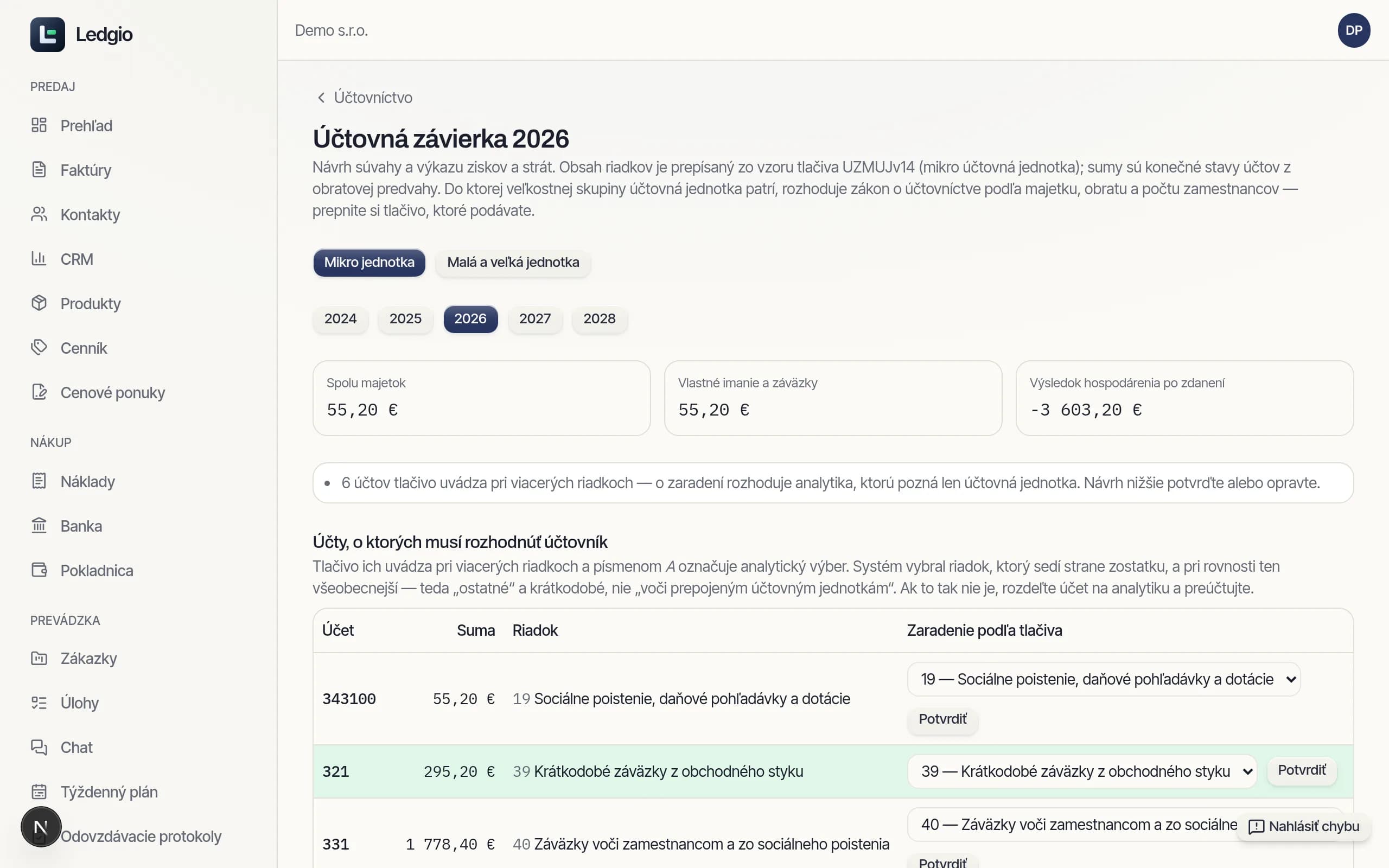This screenshot has height=868, width=1389.
Task: Open Chat bubbles icon in sidebar
Action: 39,747
